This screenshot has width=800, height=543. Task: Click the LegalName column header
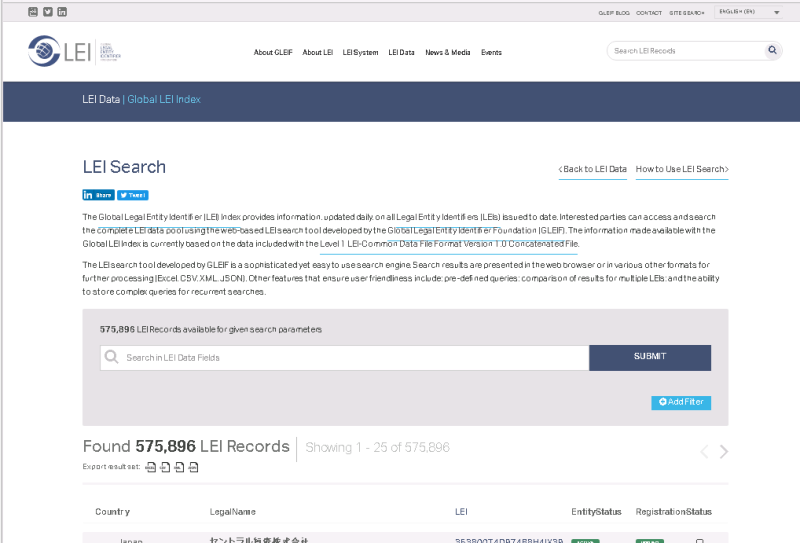point(233,512)
